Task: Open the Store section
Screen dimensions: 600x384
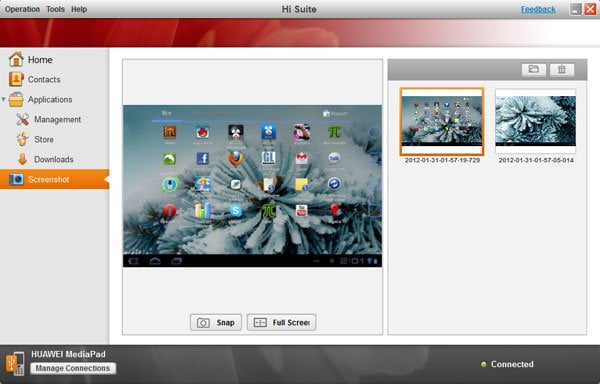Action: point(44,139)
